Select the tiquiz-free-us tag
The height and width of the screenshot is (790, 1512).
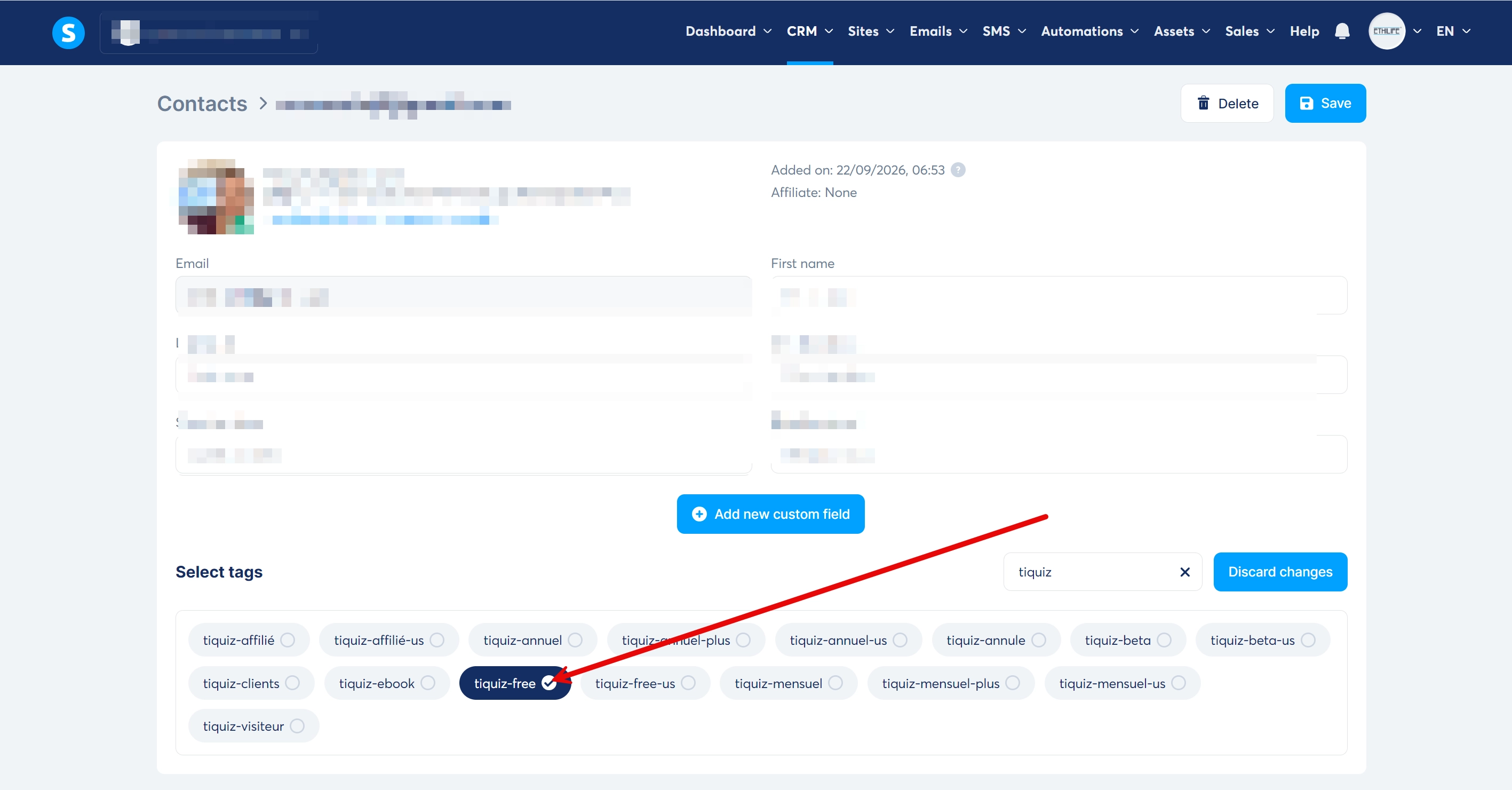click(645, 683)
